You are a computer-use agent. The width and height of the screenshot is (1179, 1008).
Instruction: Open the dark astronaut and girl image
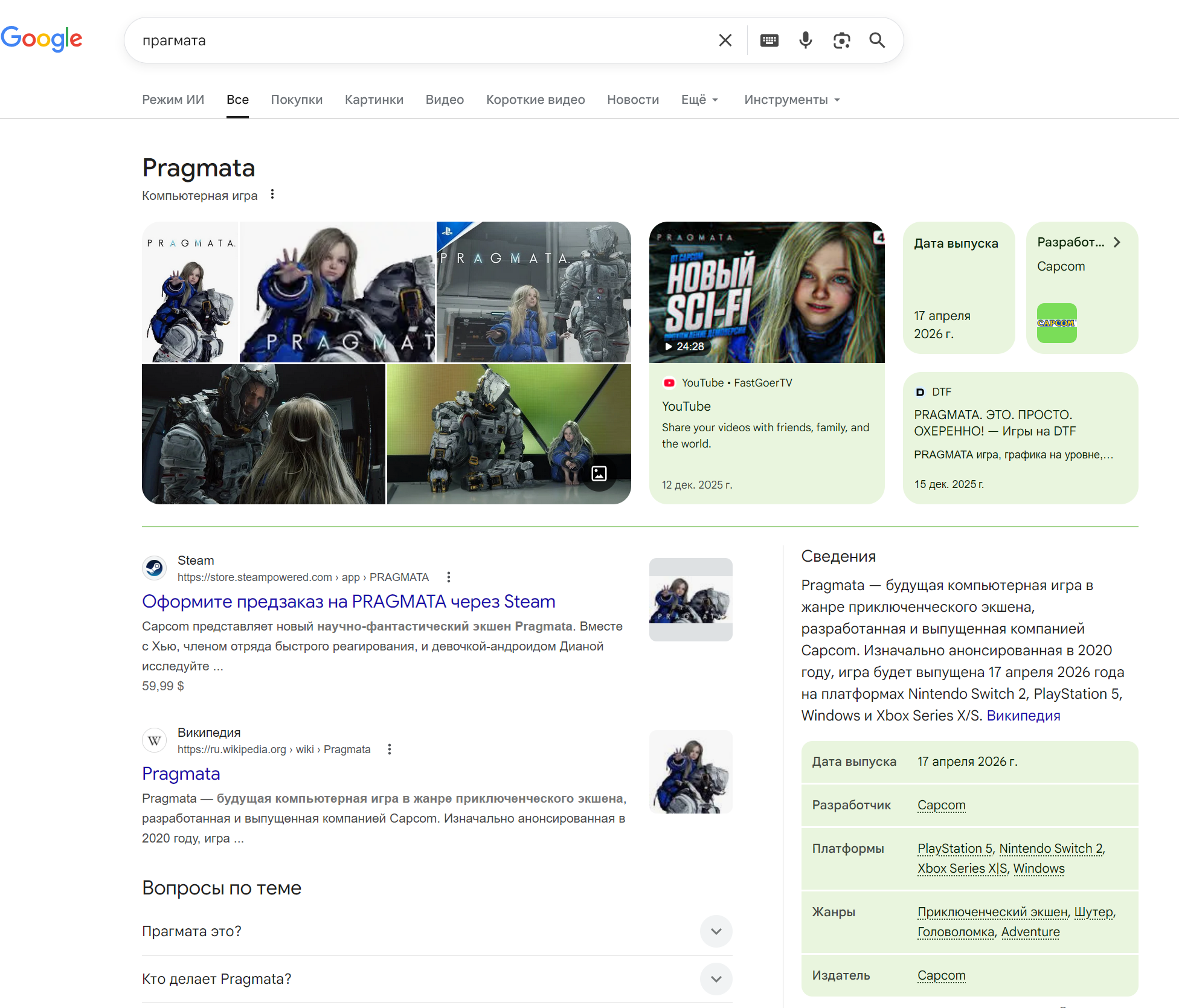(263, 434)
